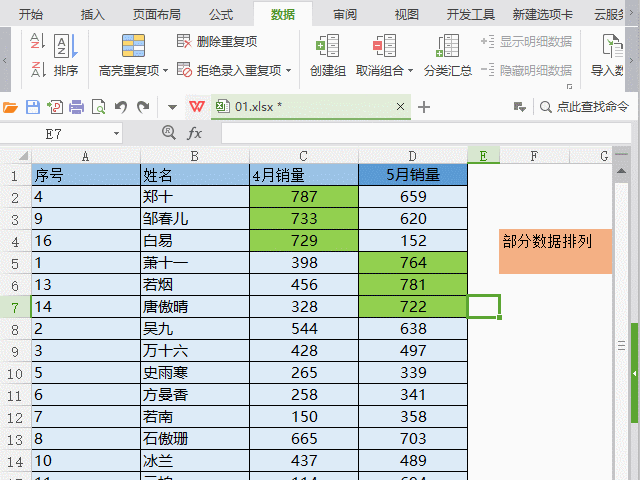Select the orange cell labeled 部分数据排列

click(x=555, y=251)
